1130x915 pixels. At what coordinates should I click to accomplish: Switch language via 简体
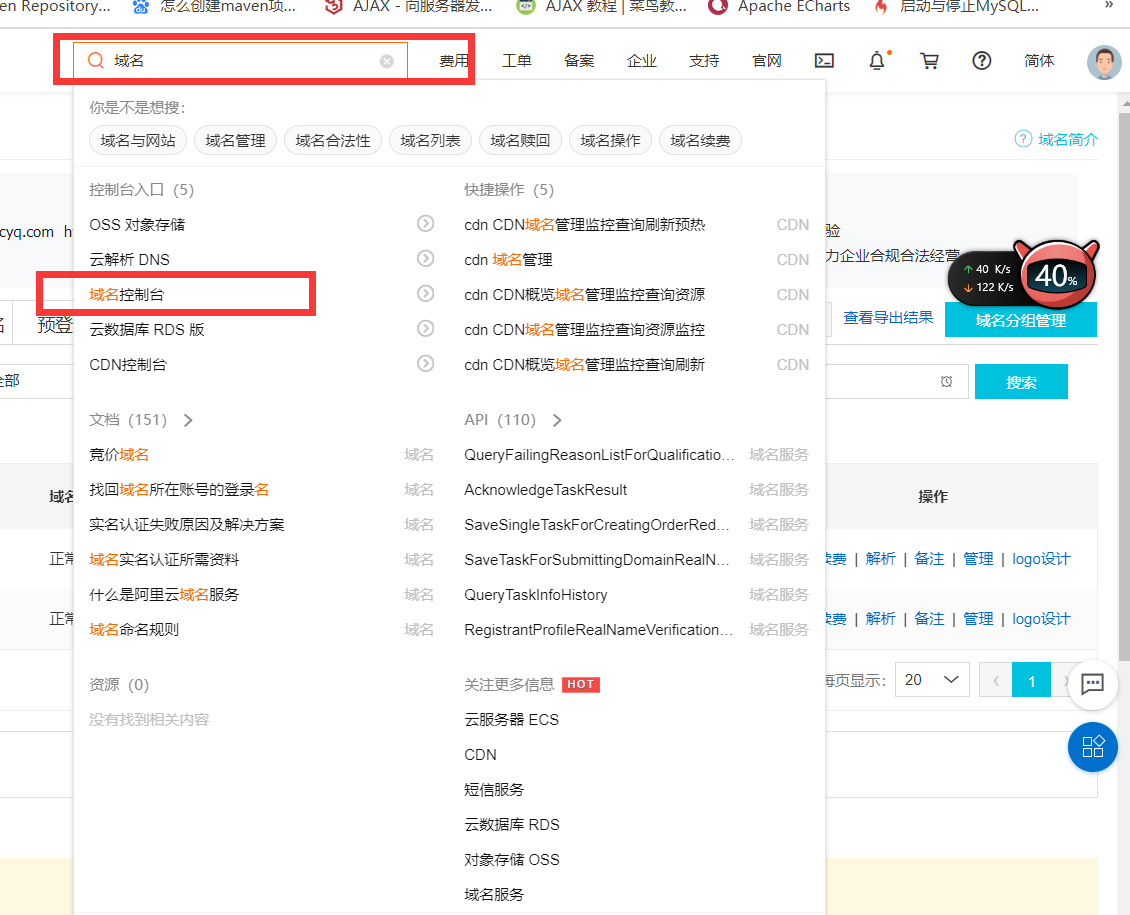[1039, 61]
